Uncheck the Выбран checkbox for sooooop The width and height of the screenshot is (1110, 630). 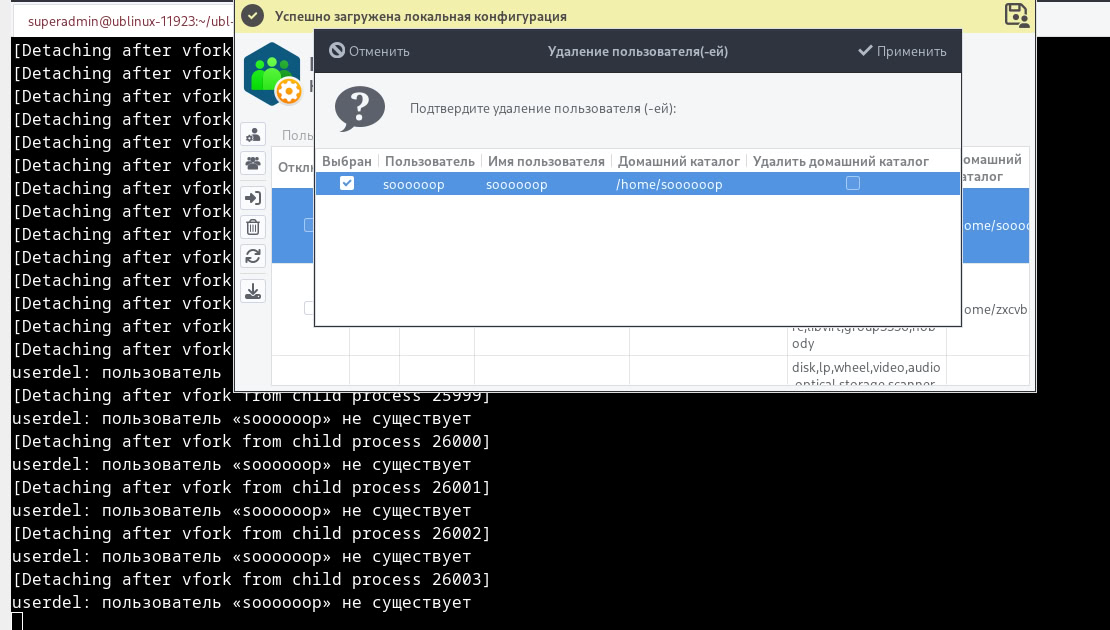click(x=347, y=183)
